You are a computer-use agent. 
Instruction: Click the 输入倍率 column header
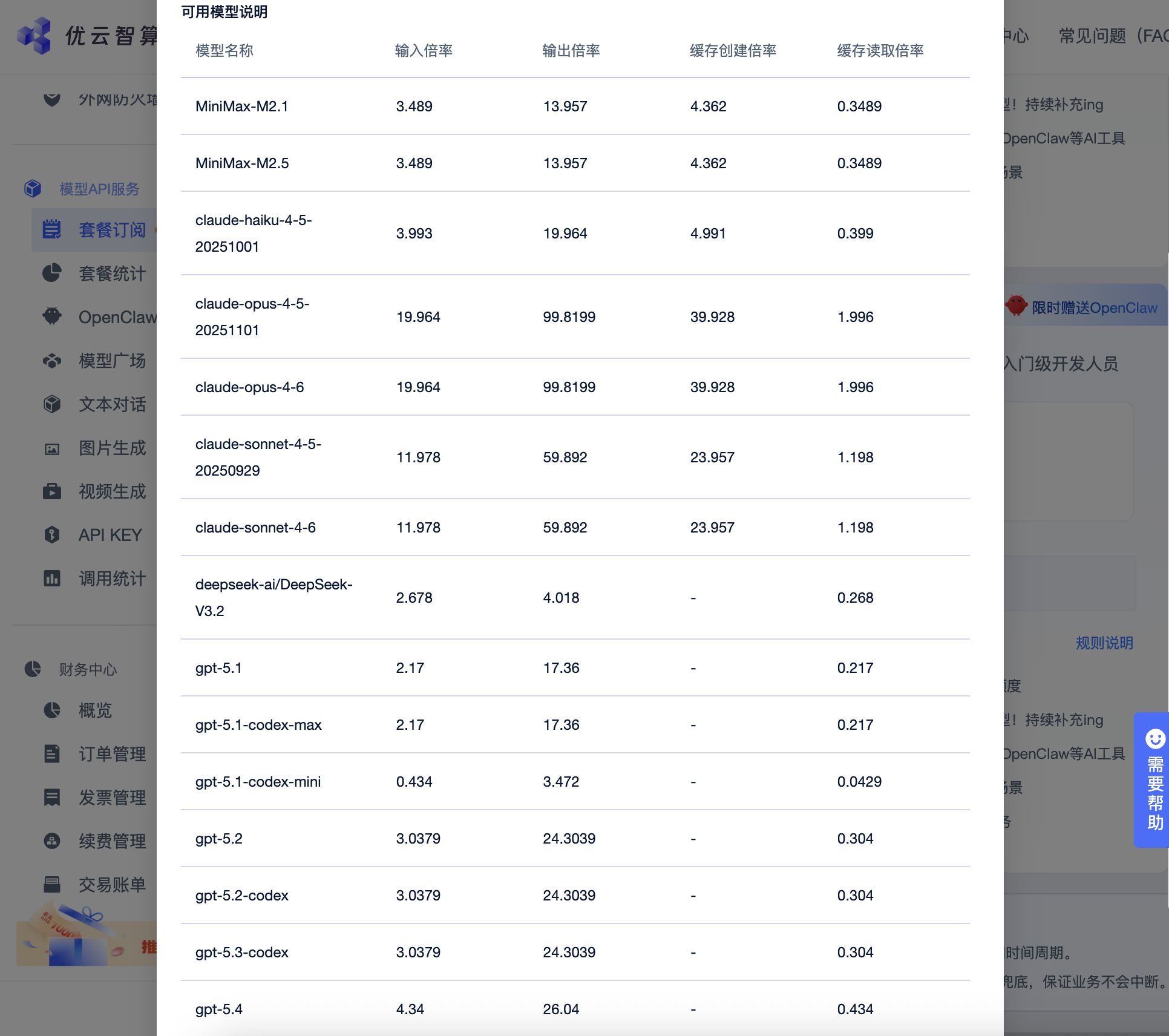click(424, 50)
